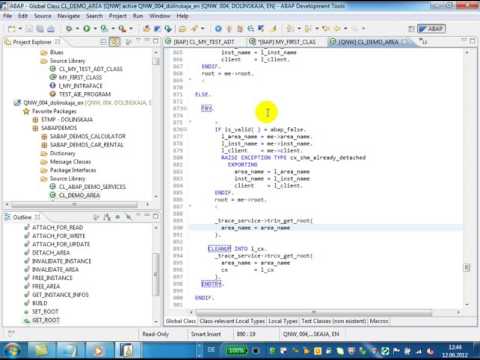This screenshot has height=360, width=480.
Task: Click the Save toolbar icon
Action: pyautogui.click(x=29, y=29)
